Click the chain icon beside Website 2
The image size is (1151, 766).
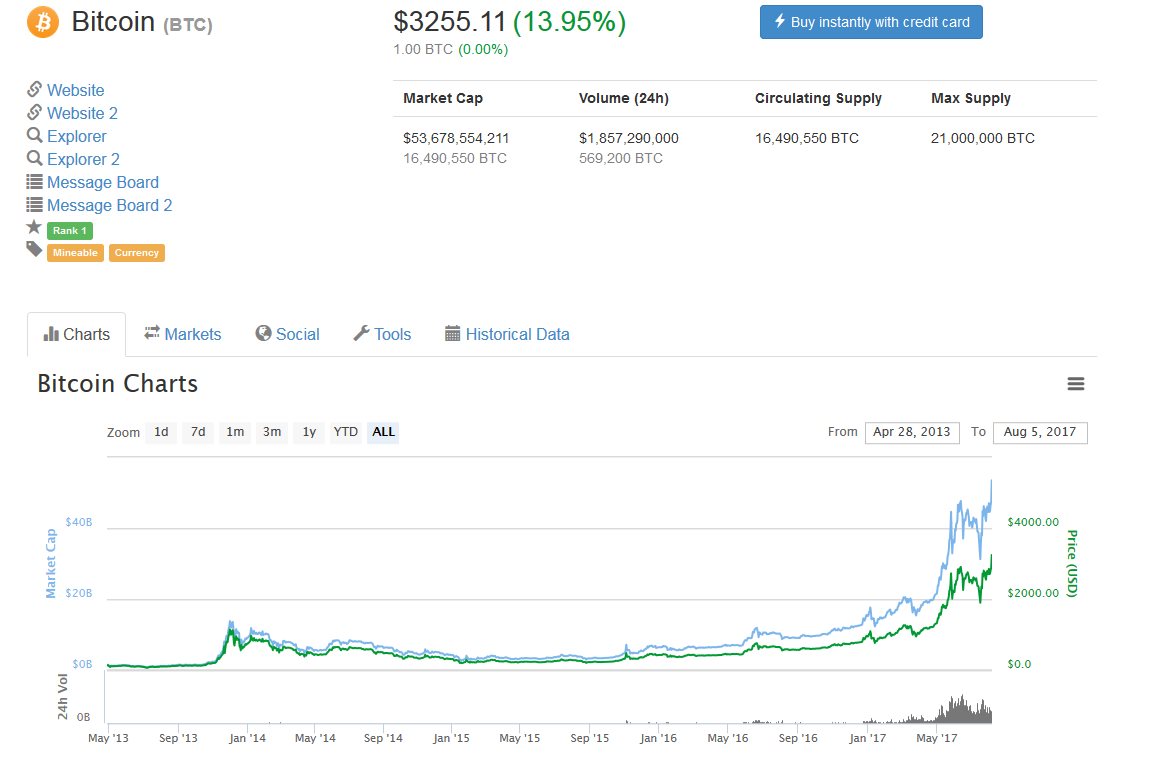[35, 112]
